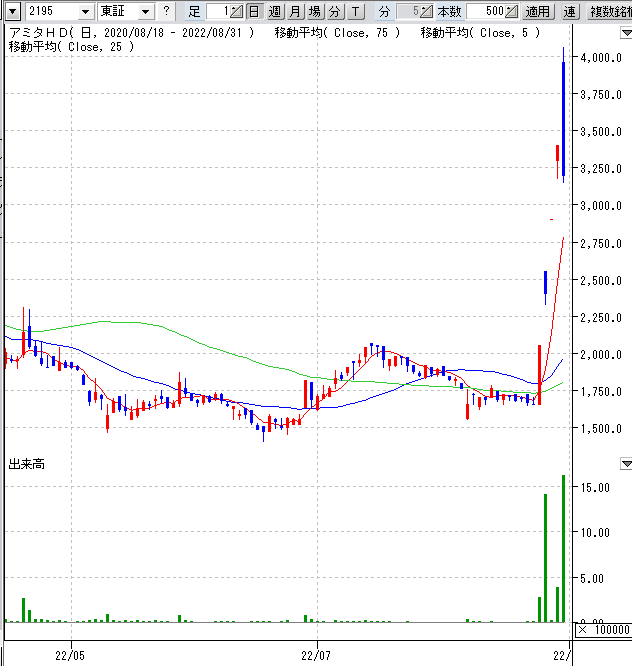Open the spinner beside the 500 count field

[x=512, y=11]
